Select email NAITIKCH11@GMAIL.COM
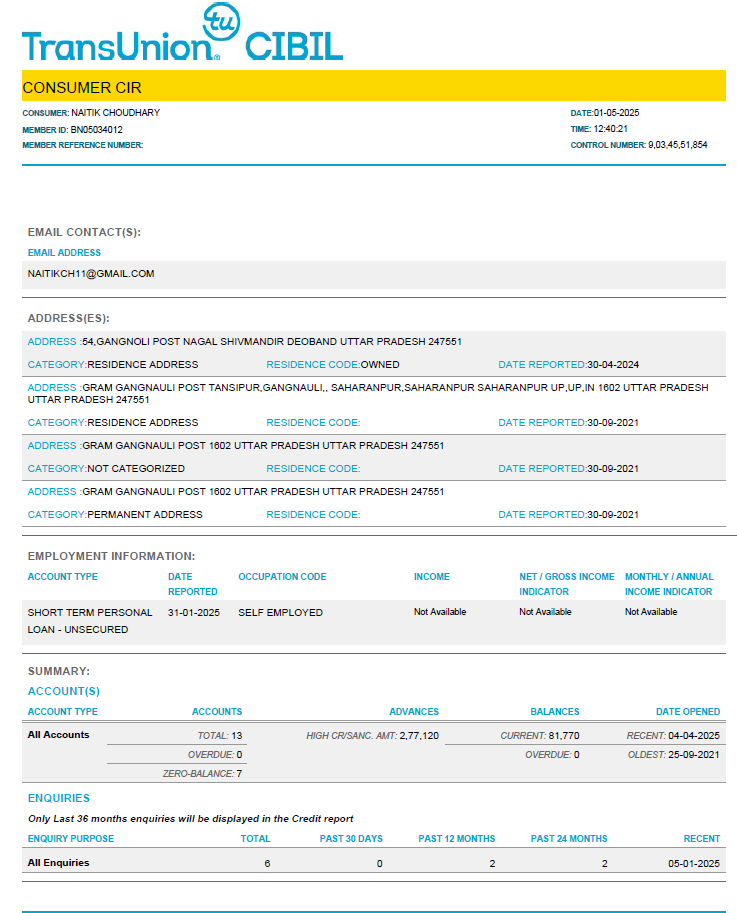The height and width of the screenshot is (913, 737). (91, 274)
